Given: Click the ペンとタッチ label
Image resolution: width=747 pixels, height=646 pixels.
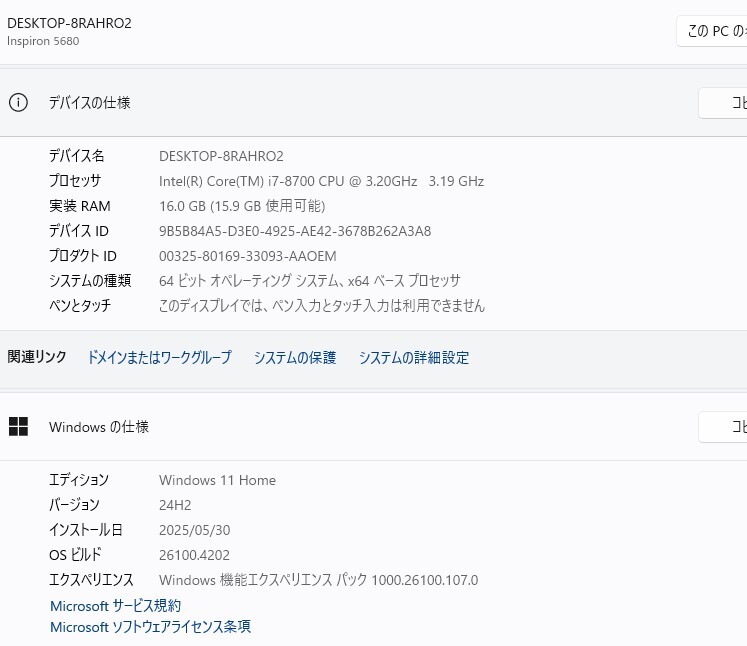Looking at the screenshot, I should point(80,305).
